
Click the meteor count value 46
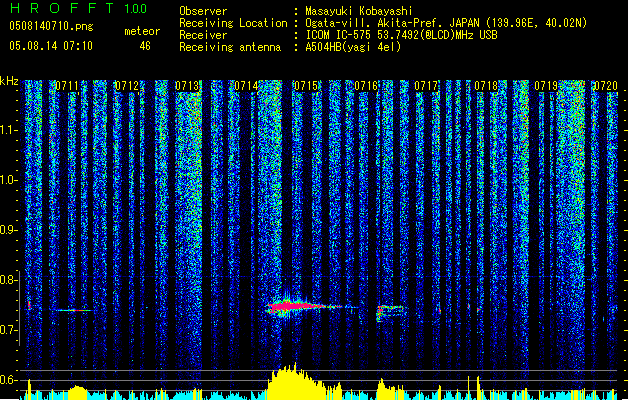(x=145, y=46)
